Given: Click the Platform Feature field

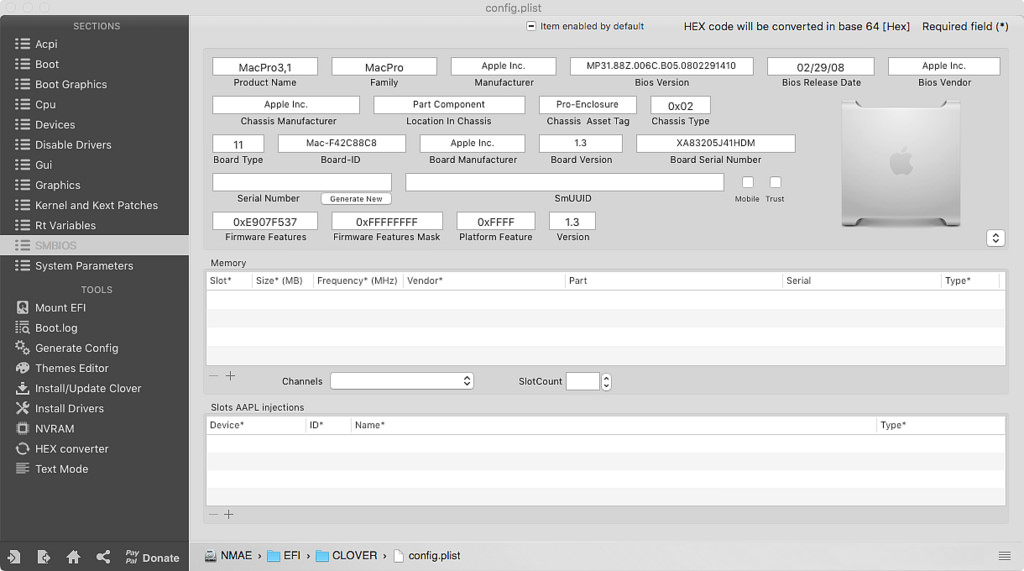Looking at the screenshot, I should 496,221.
